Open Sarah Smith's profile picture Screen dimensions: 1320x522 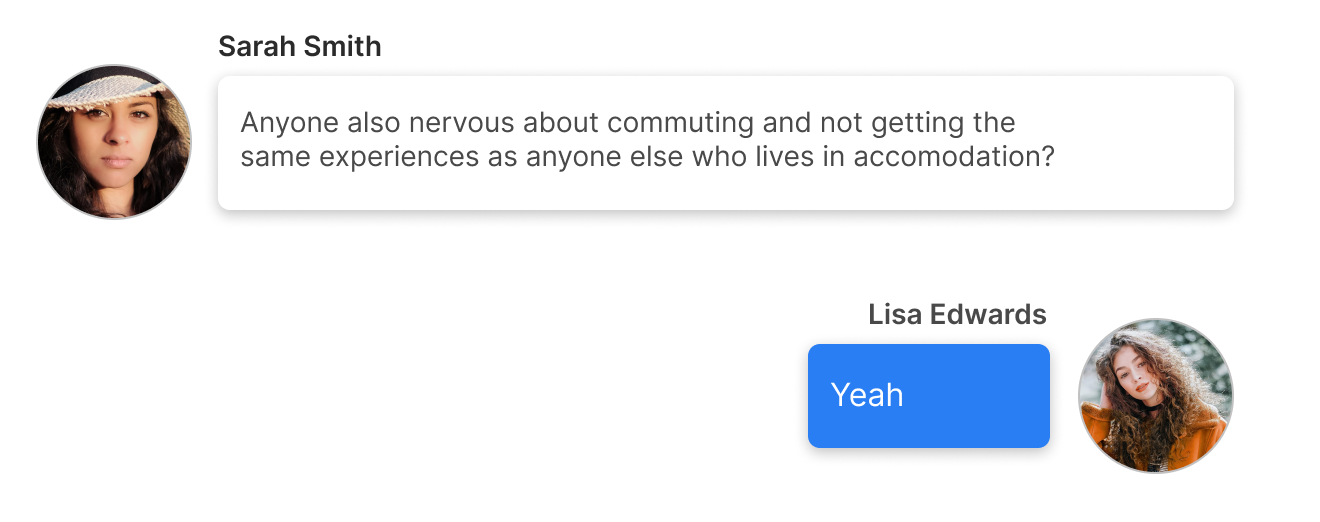(x=114, y=142)
